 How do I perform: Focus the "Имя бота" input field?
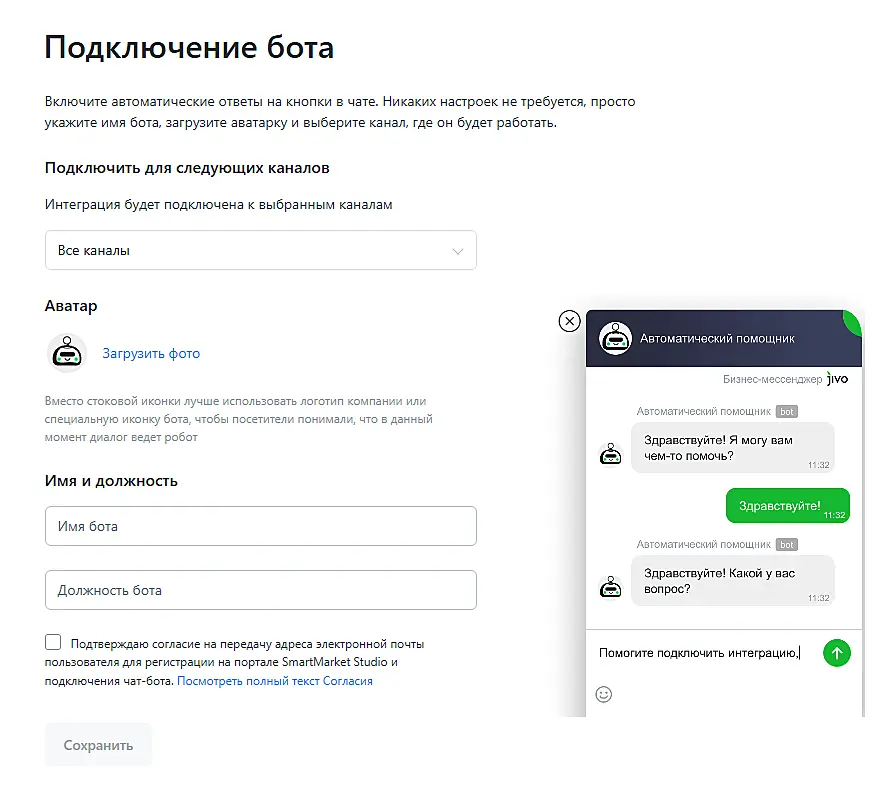(x=260, y=526)
